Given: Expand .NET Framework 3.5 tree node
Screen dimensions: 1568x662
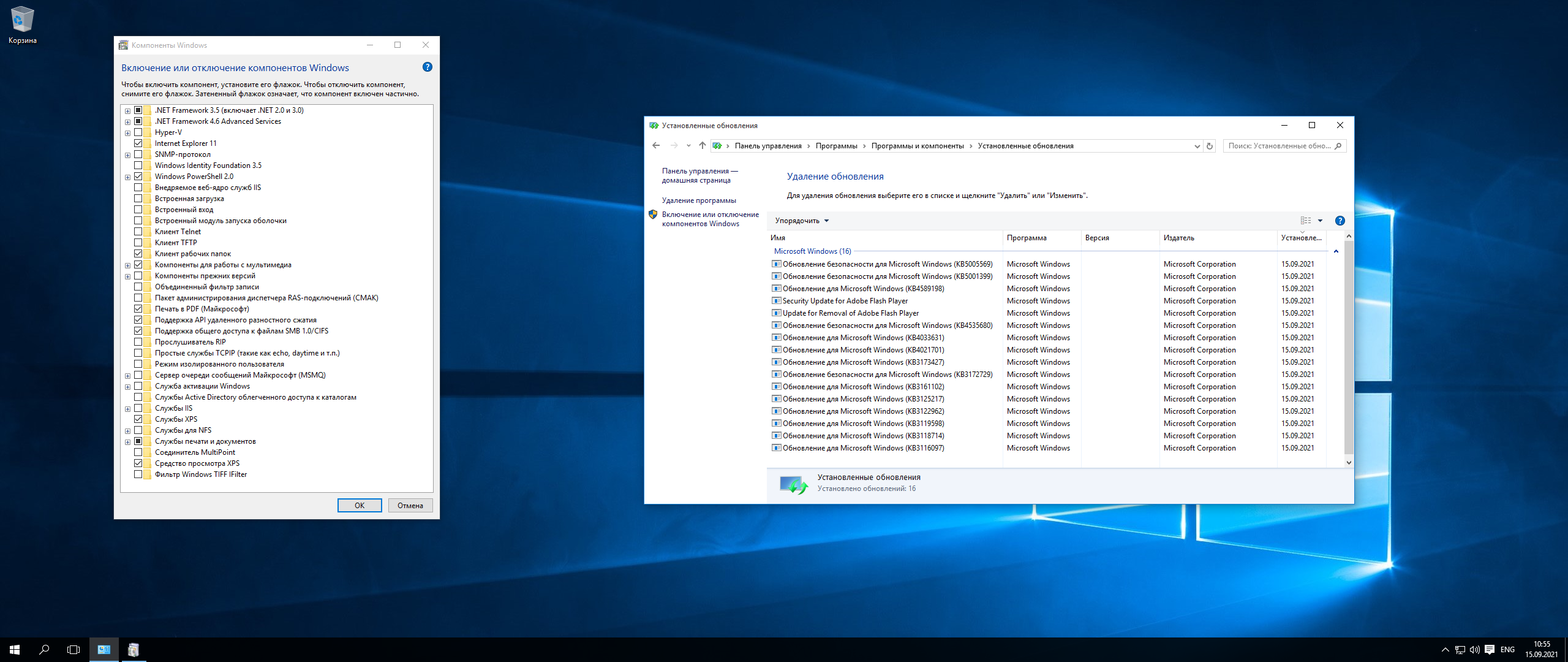Looking at the screenshot, I should (127, 111).
